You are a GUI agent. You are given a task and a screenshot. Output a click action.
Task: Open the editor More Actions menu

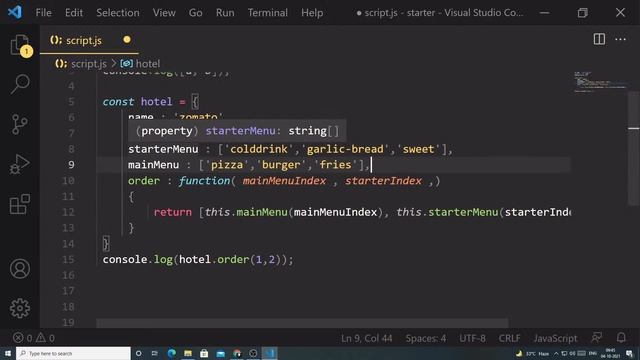620,39
